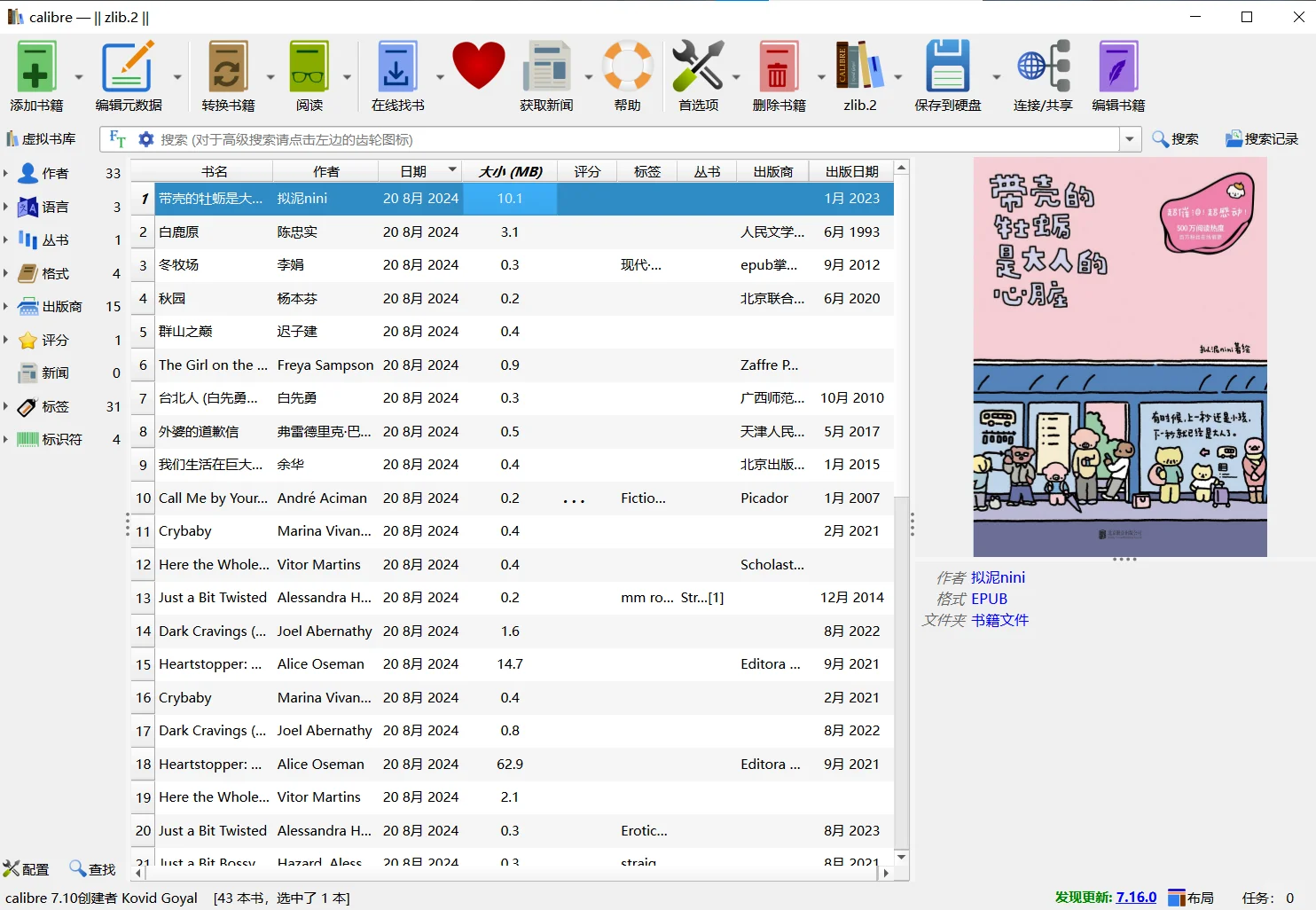The height and width of the screenshot is (910, 1316).
Task: Click the 搜索 magnifier button
Action: [1175, 139]
